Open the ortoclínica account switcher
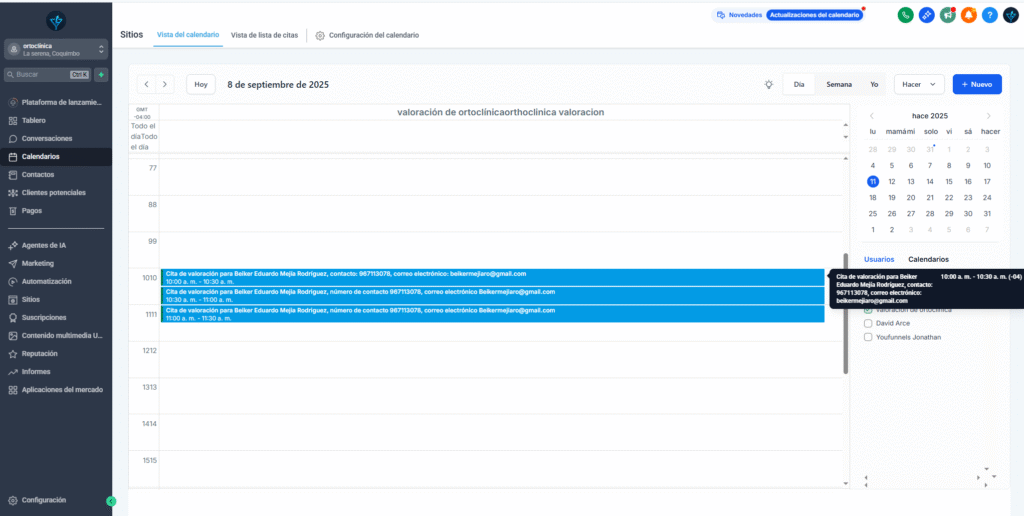Screen dimensions: 1024x516 56,49
